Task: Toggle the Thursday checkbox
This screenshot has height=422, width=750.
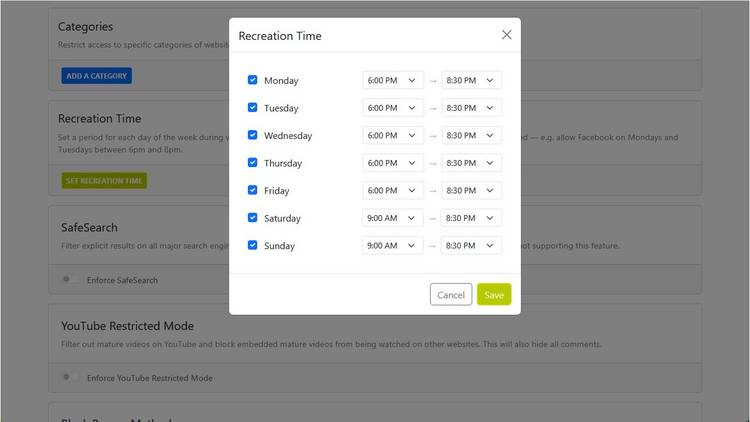Action: point(253,163)
